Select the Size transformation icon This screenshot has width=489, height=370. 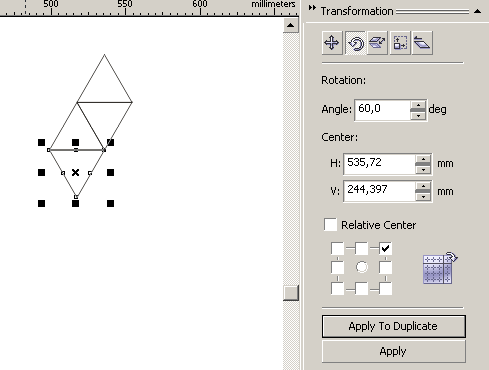tap(400, 43)
